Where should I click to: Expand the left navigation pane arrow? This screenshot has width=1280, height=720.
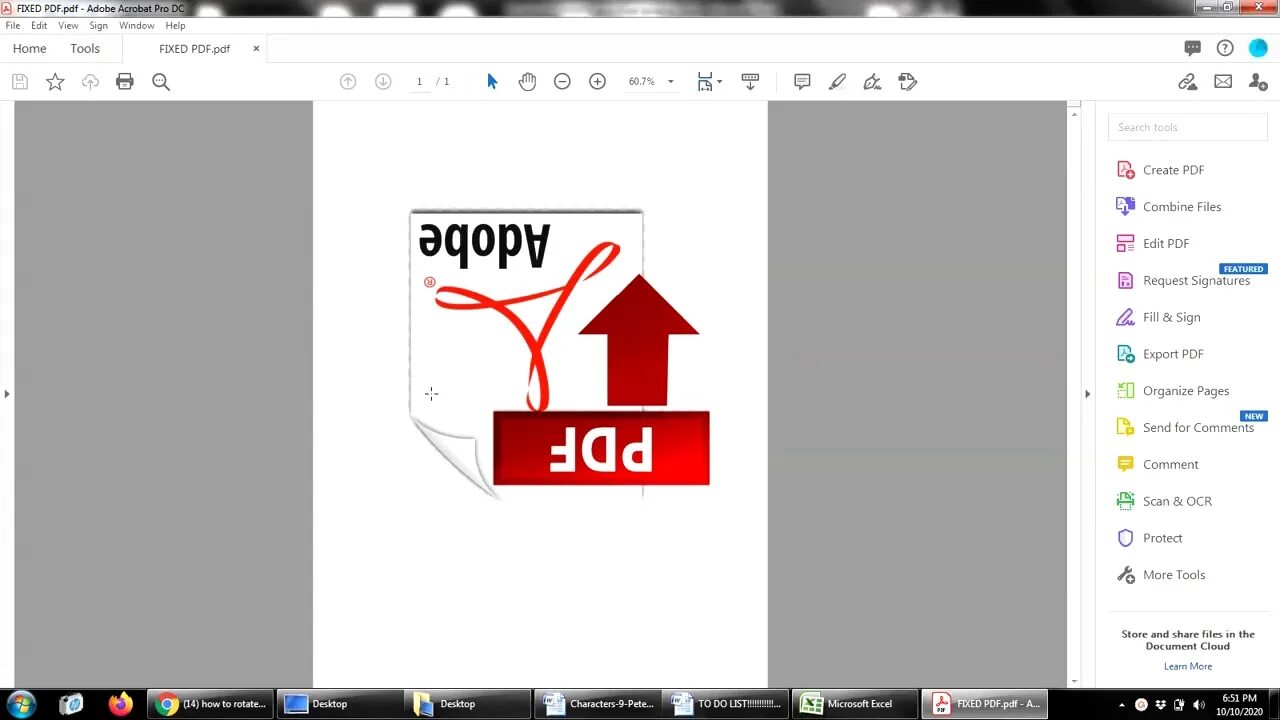coord(7,394)
